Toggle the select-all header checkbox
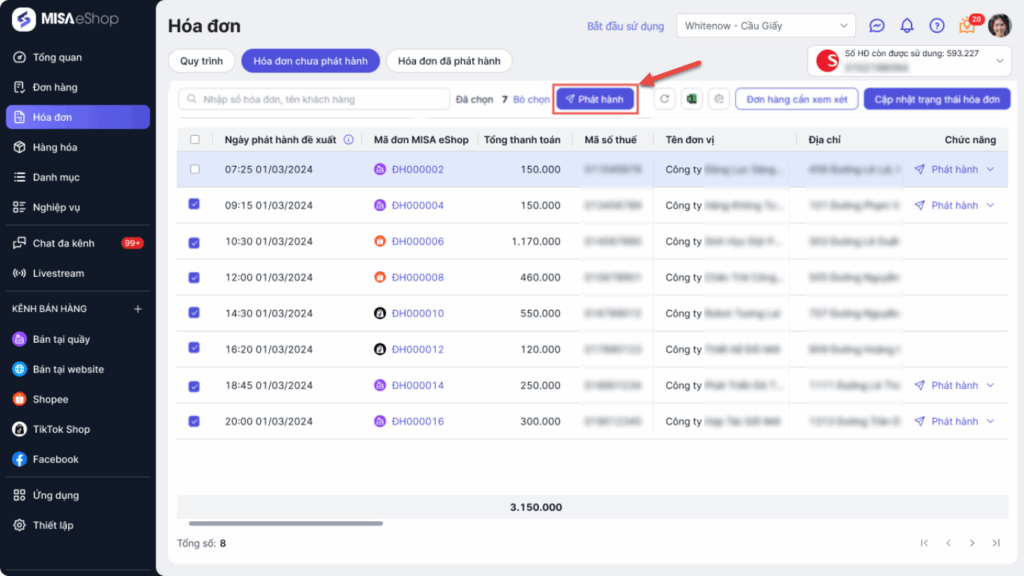Image resolution: width=1024 pixels, height=576 pixels. (195, 140)
